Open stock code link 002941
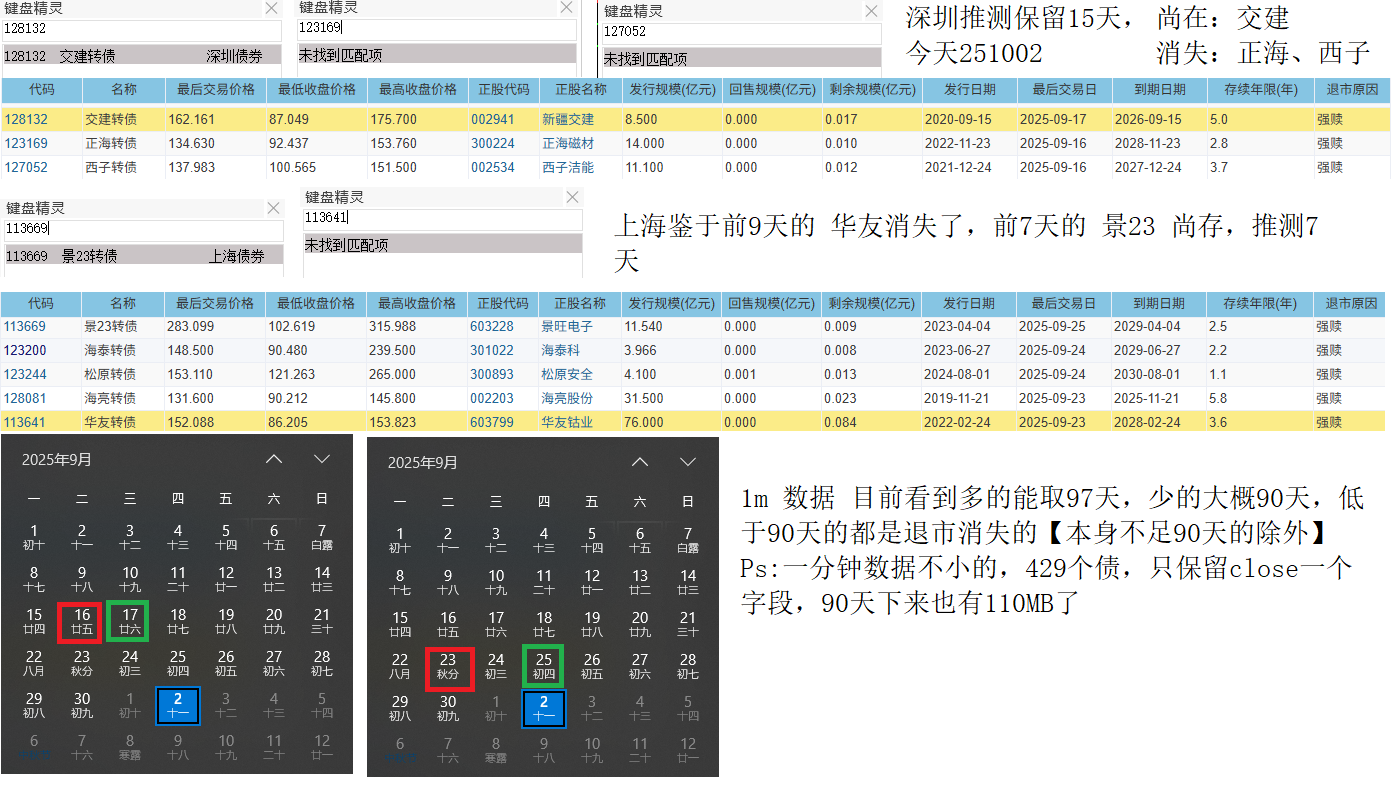The image size is (1396, 794). [486, 120]
